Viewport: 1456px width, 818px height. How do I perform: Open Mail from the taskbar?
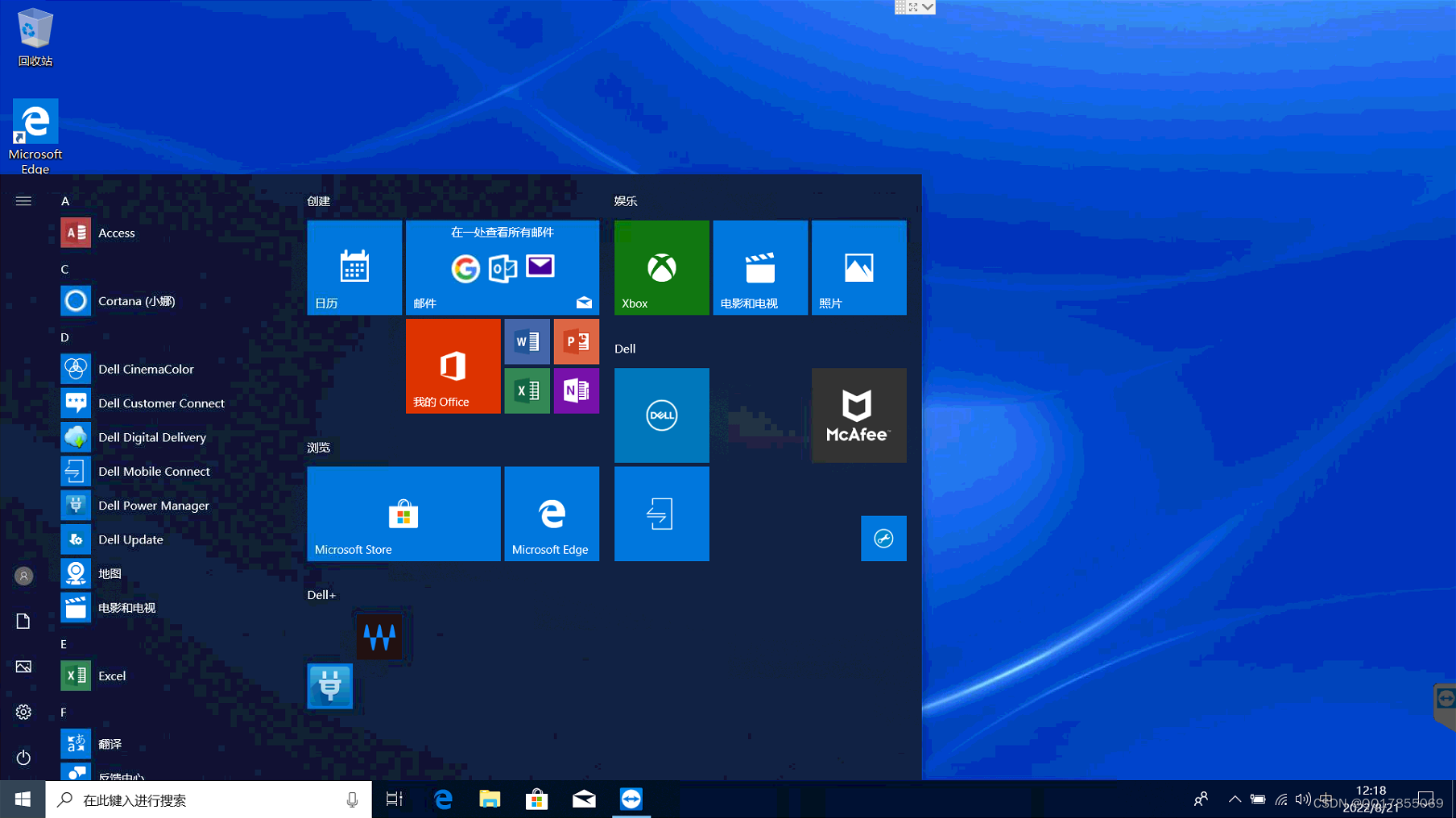(x=584, y=799)
